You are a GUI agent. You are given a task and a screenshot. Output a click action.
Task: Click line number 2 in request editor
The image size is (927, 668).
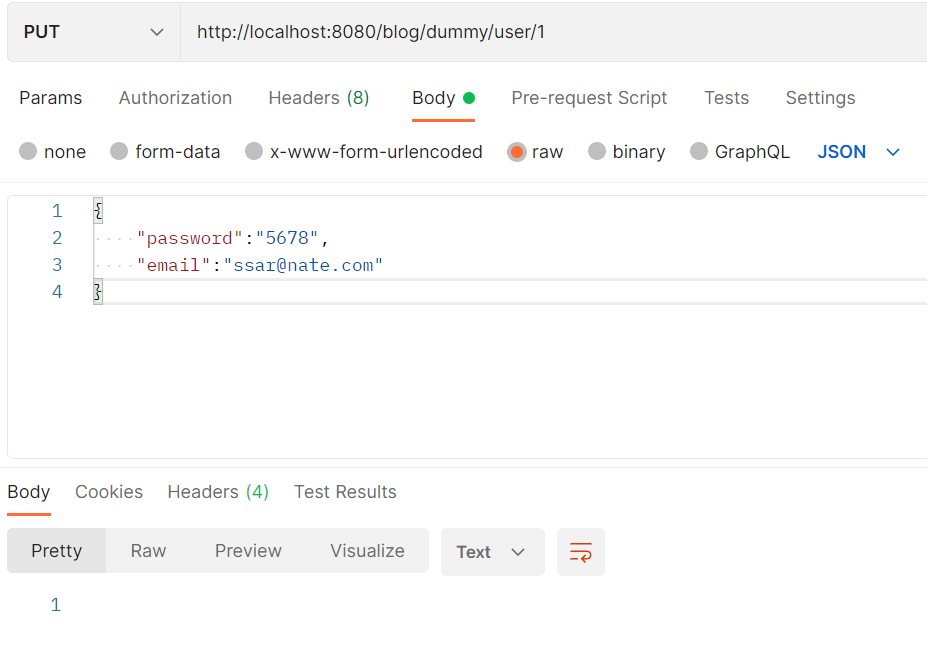coord(57,238)
